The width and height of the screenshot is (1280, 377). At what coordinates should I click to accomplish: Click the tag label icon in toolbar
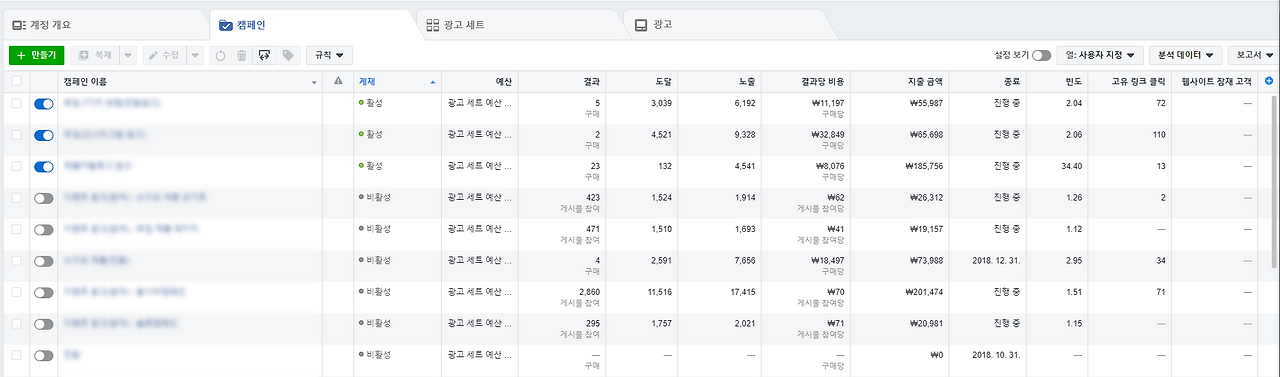(x=288, y=55)
